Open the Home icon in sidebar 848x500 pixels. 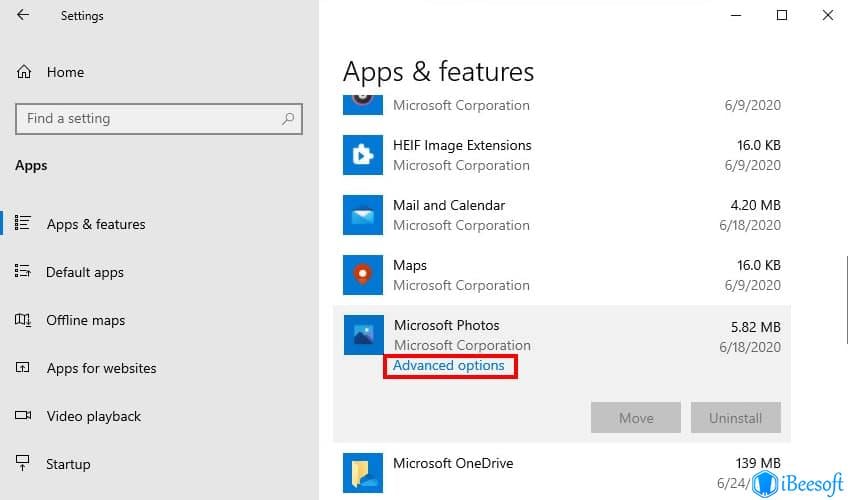click(24, 72)
